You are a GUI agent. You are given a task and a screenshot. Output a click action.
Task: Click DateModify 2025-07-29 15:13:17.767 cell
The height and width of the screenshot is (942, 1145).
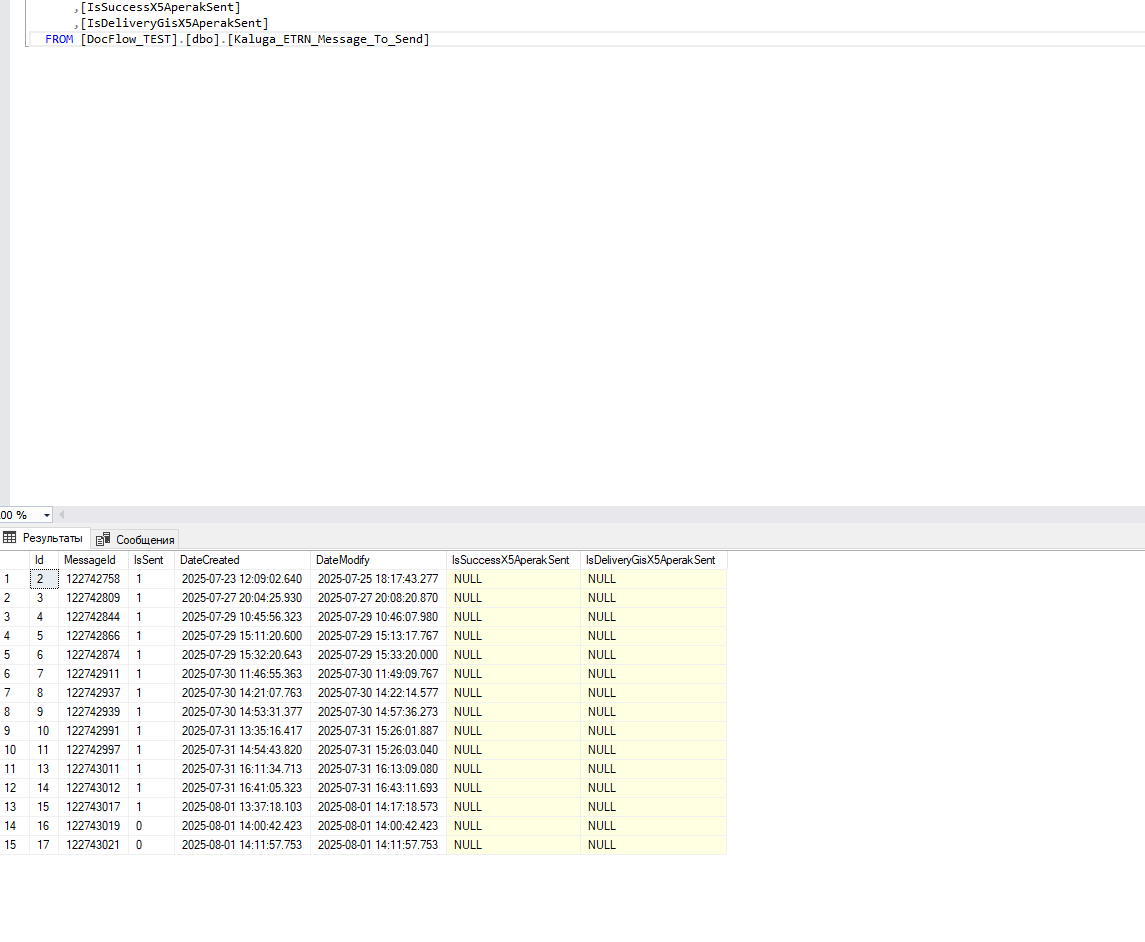pyautogui.click(x=378, y=636)
